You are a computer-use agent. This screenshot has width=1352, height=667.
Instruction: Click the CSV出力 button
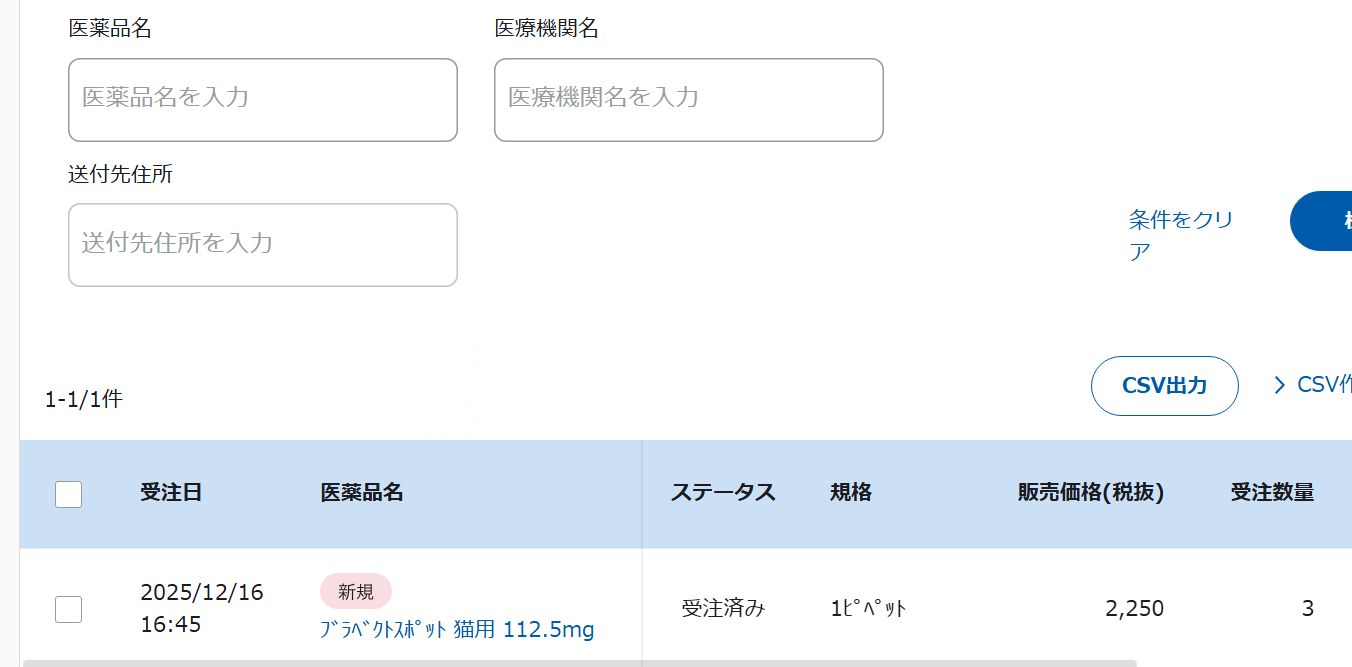click(x=1164, y=385)
